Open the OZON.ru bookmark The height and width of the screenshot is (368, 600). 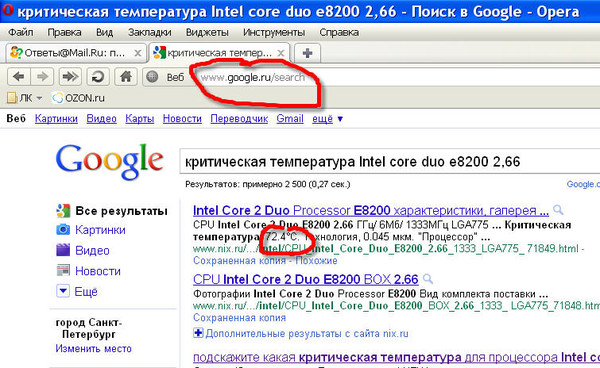[78, 98]
